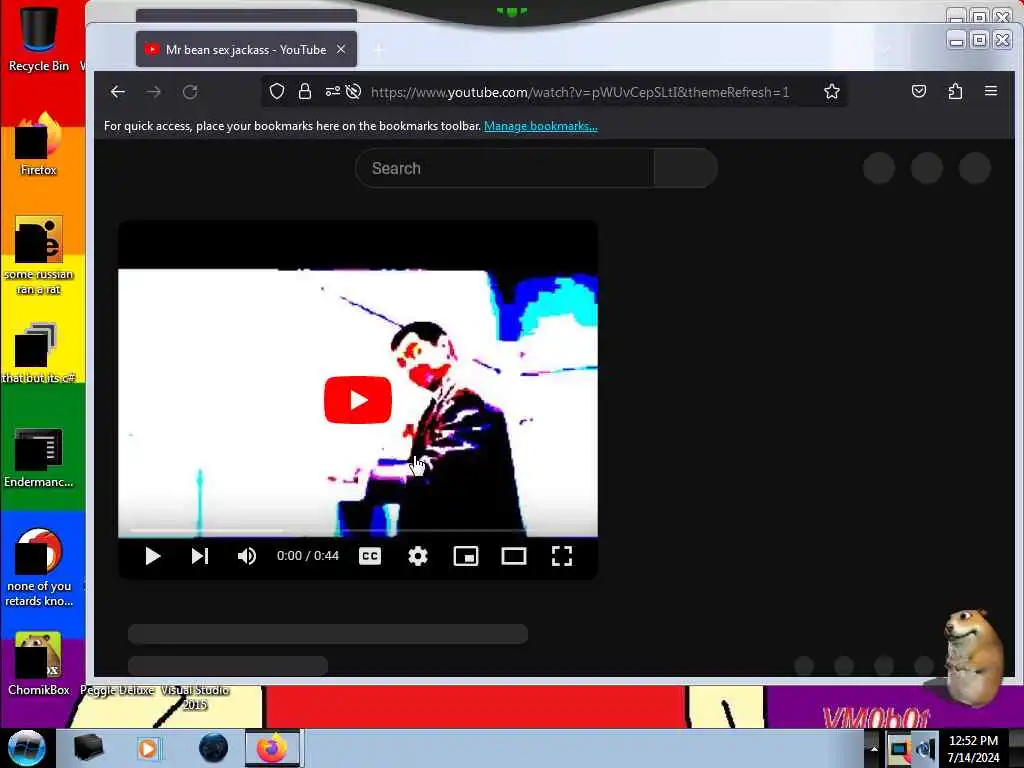This screenshot has width=1024, height=768.
Task: Open the dark globe taskbar icon
Action: coord(214,748)
